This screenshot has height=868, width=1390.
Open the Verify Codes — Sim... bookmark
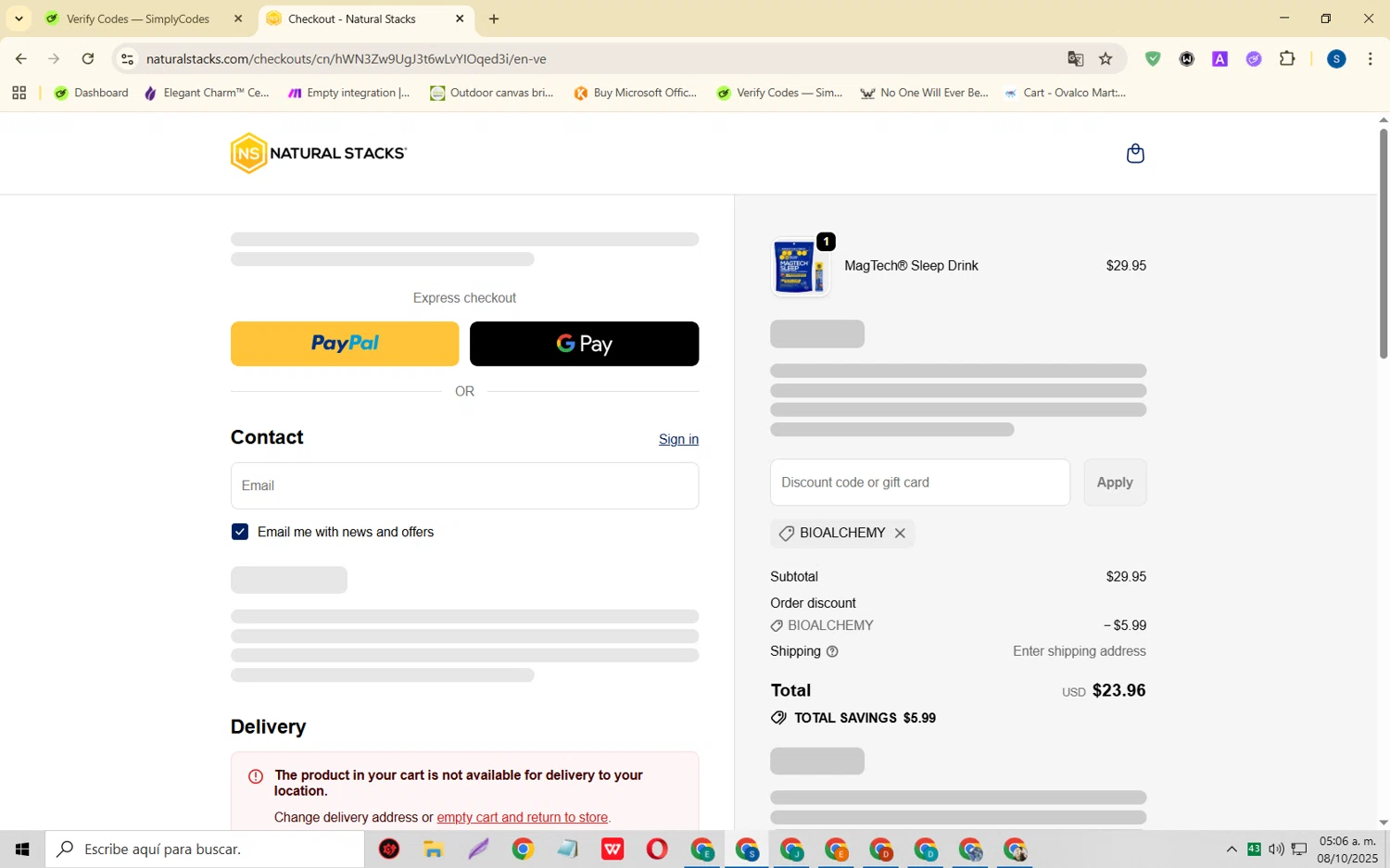[779, 93]
